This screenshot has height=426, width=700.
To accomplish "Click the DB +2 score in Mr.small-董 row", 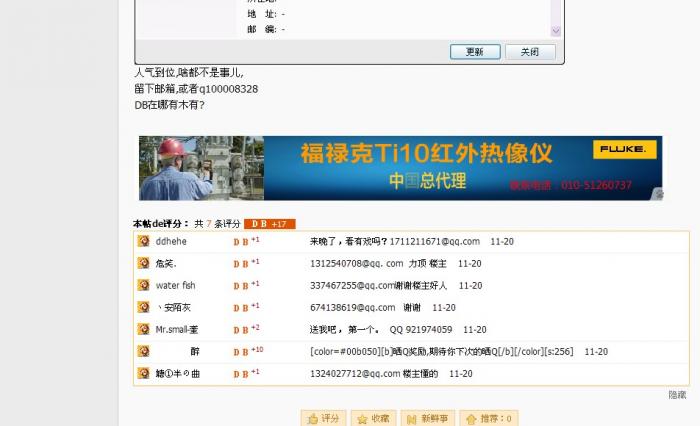I will click(246, 329).
